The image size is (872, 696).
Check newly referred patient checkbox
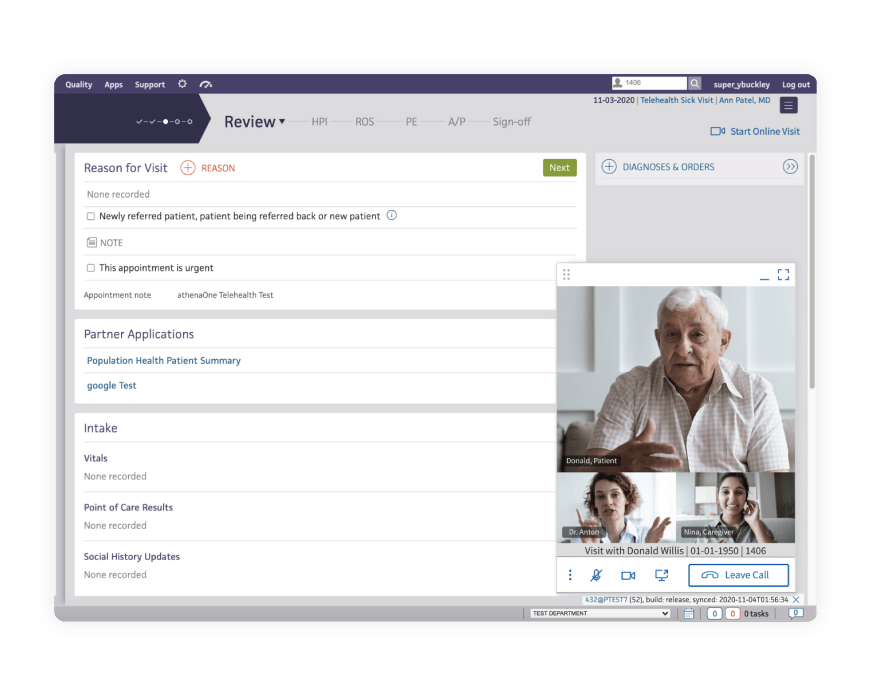(91, 216)
